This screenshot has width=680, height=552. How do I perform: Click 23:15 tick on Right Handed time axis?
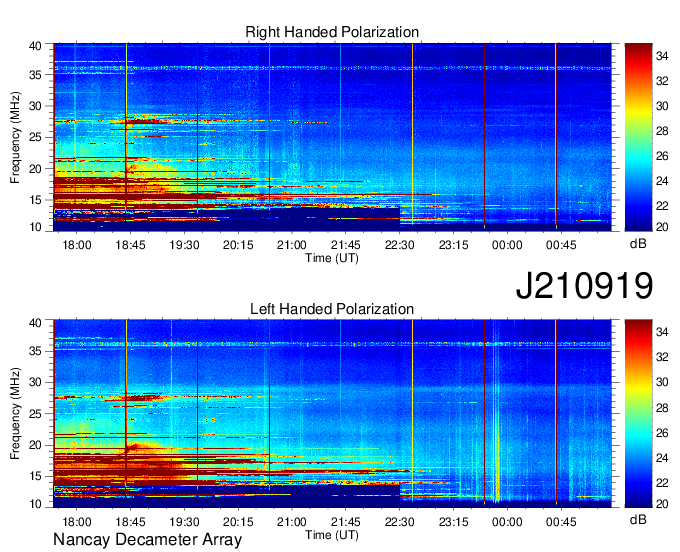coord(453,245)
